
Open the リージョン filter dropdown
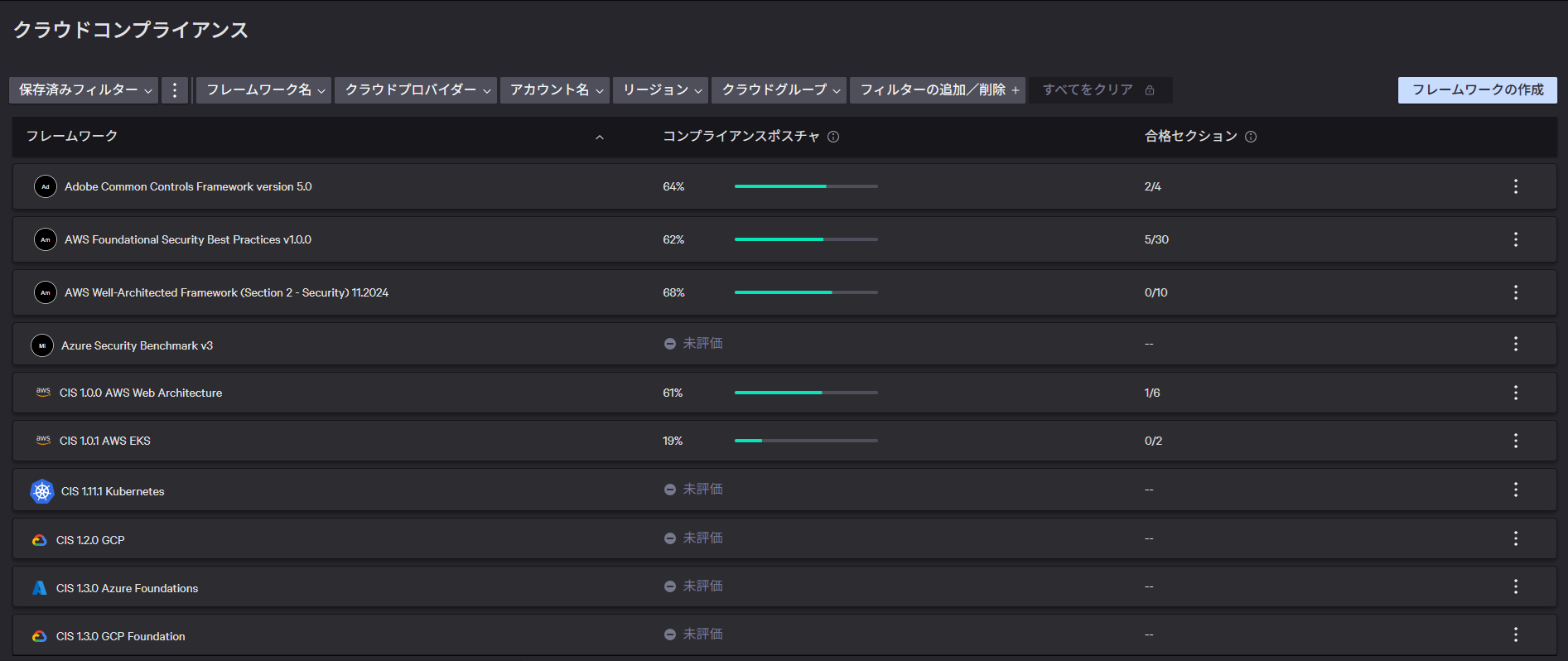(x=660, y=90)
